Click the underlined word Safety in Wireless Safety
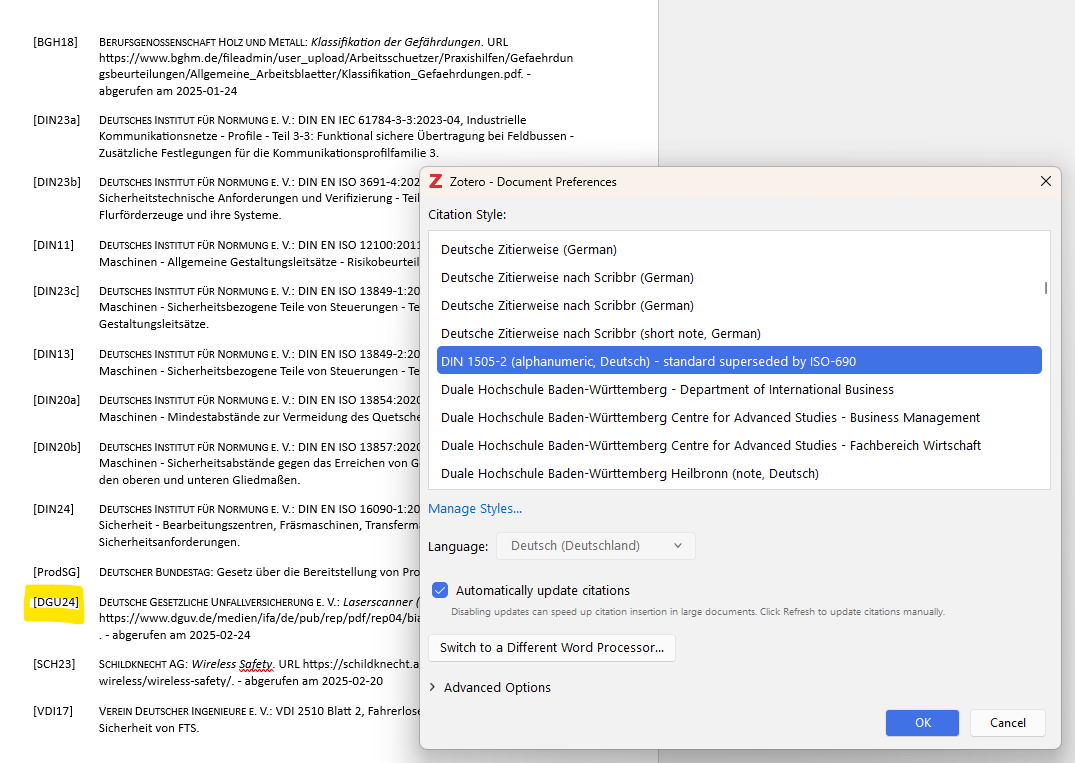The height and width of the screenshot is (763, 1075). tap(256, 664)
